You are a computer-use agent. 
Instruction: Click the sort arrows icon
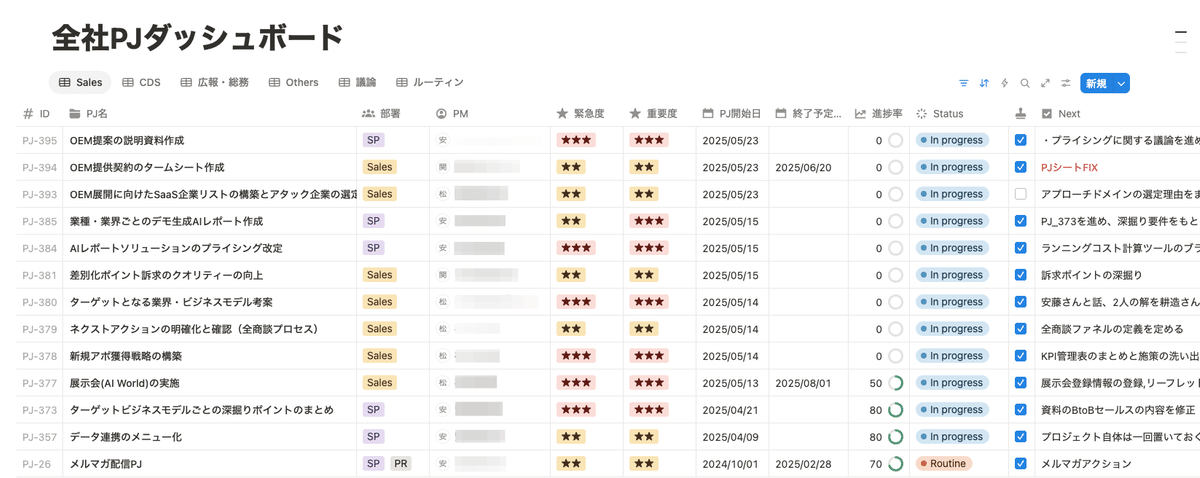[984, 83]
